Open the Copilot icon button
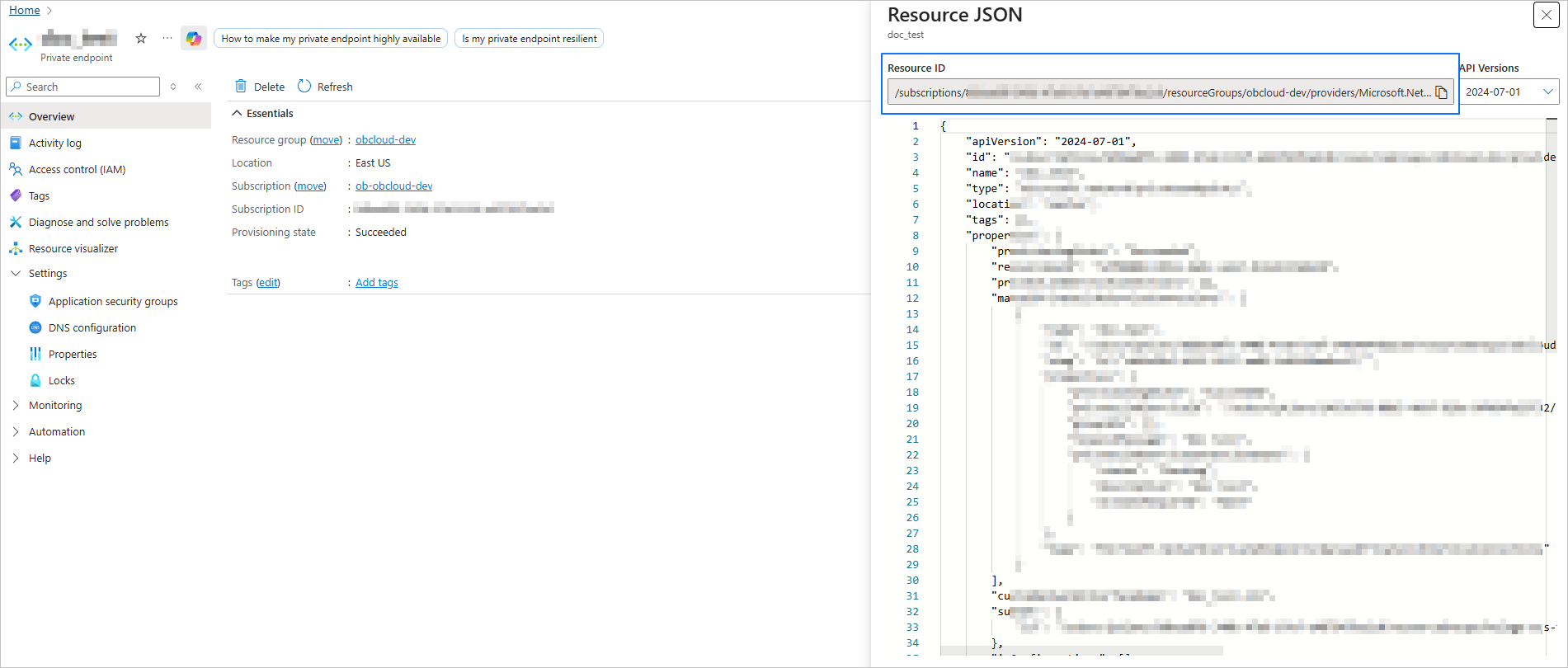 [194, 38]
